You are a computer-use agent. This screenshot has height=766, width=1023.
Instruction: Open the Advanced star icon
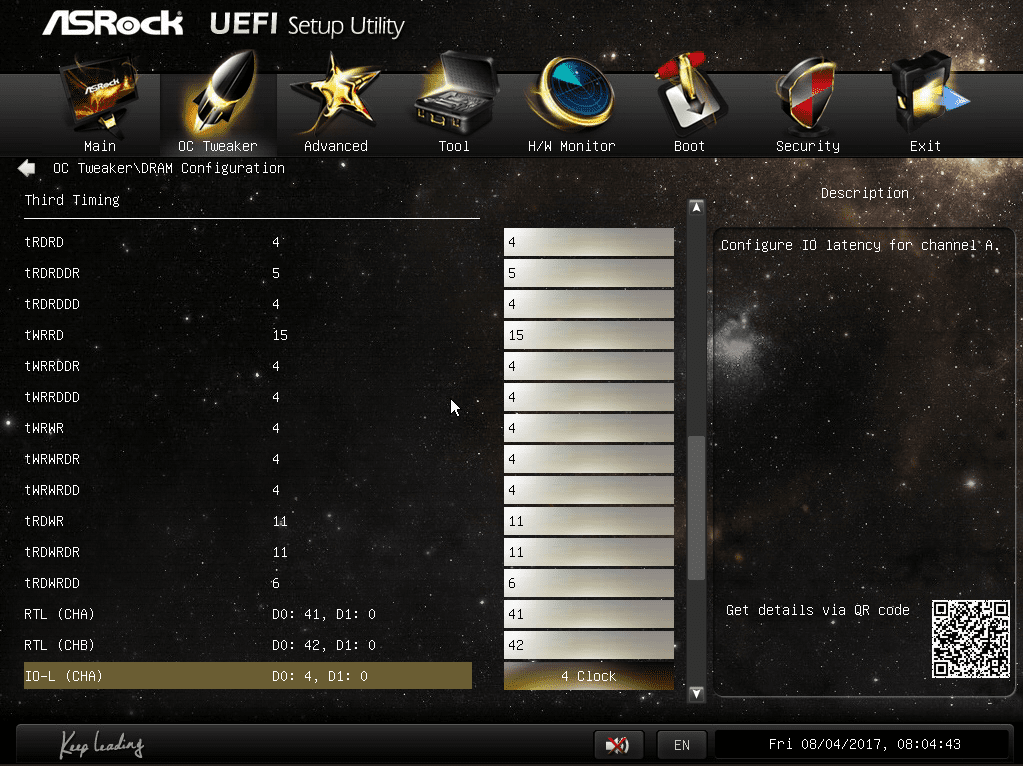335,95
